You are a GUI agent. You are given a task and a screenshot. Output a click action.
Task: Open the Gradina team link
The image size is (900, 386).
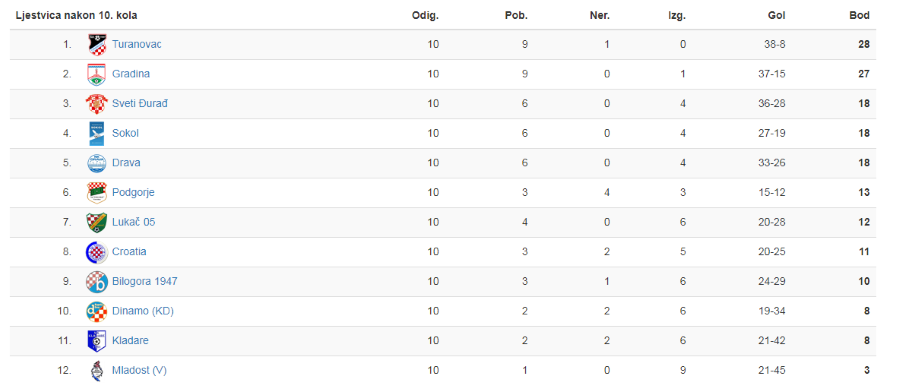[x=131, y=74]
